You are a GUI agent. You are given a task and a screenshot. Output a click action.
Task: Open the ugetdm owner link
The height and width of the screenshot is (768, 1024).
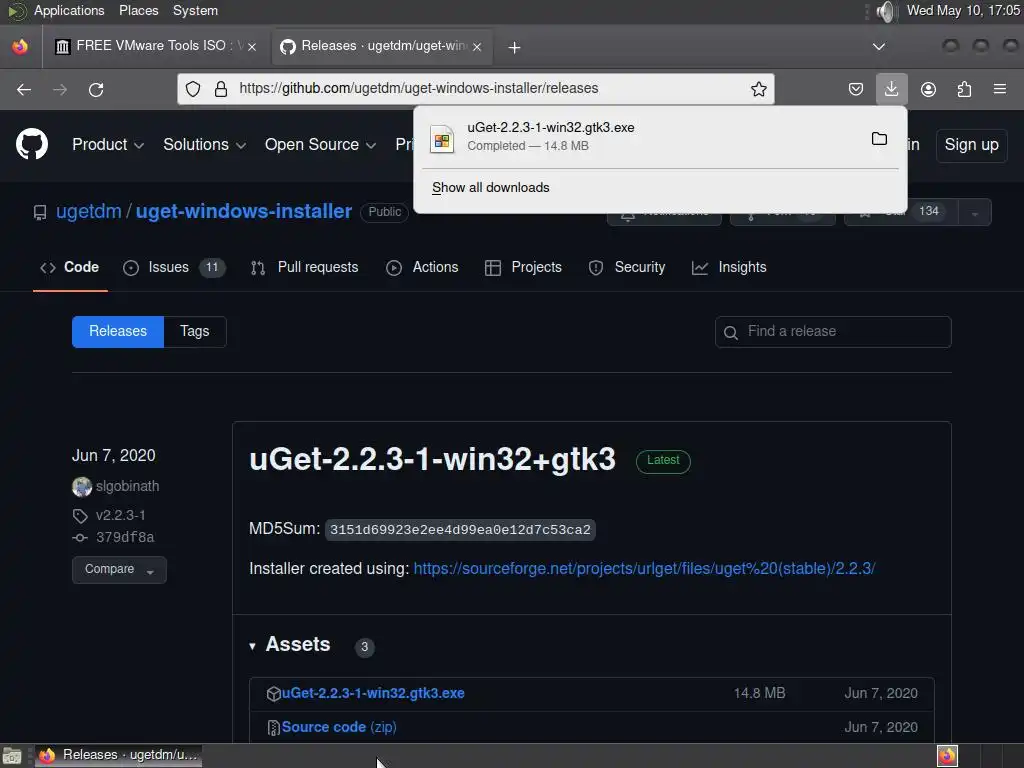tap(89, 212)
